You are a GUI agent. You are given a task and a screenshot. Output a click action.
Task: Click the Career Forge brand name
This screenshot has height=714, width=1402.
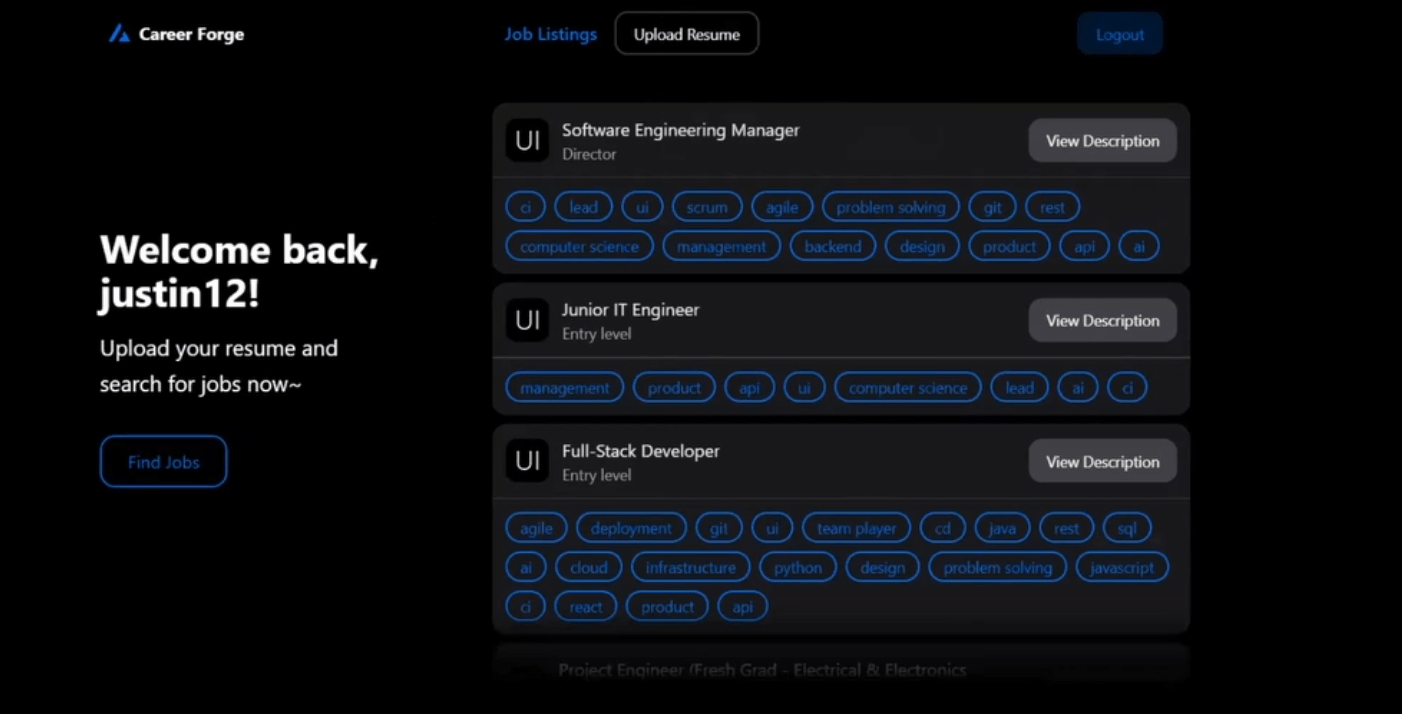(x=191, y=34)
